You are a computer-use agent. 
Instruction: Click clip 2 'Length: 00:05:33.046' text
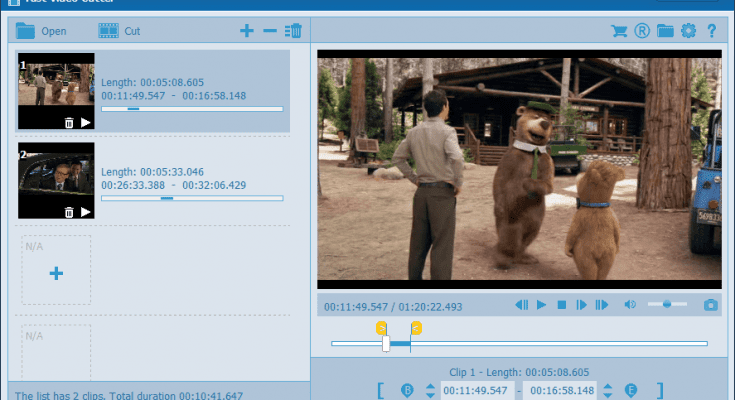pos(153,172)
